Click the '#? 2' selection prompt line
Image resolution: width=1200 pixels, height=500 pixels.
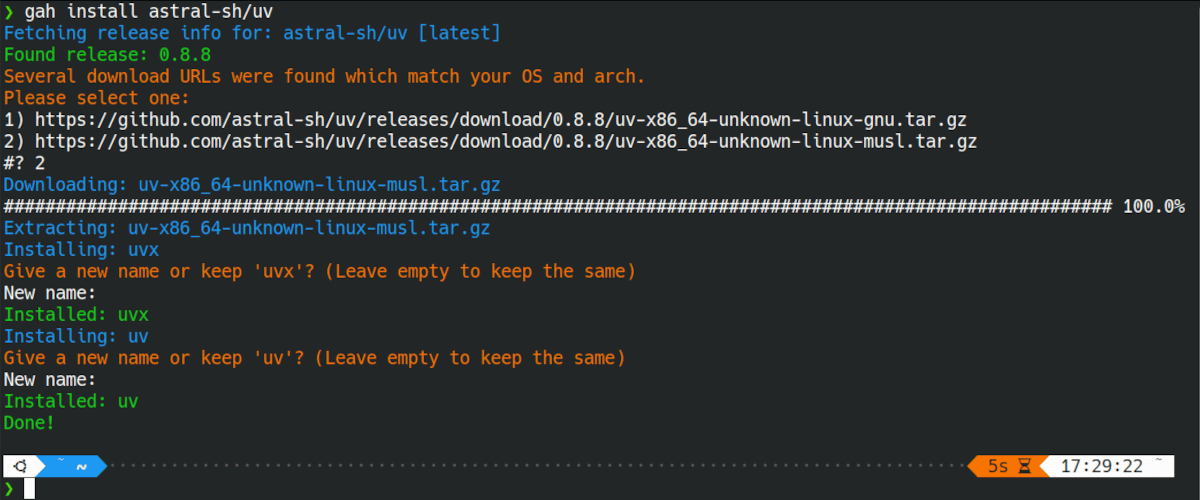[25, 163]
